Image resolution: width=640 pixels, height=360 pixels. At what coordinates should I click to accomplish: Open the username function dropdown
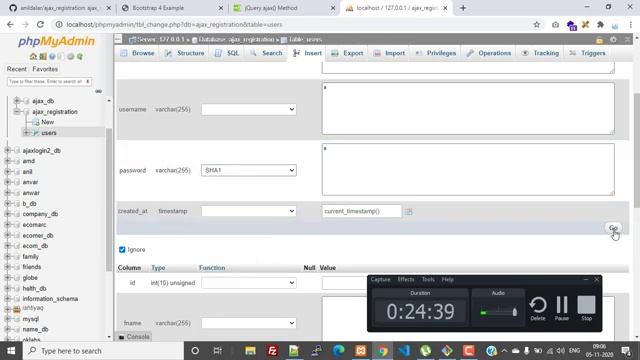(x=249, y=109)
